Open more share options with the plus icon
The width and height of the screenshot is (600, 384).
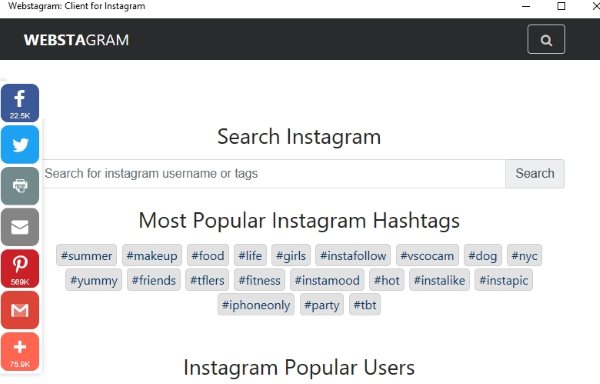[x=20, y=351]
